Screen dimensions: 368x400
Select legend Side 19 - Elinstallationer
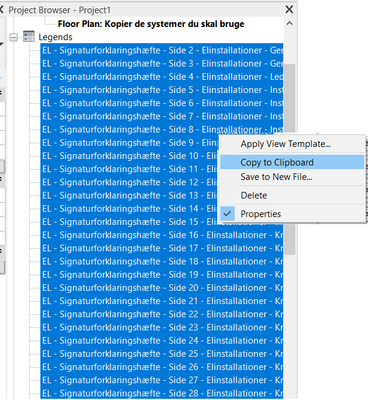(162, 275)
